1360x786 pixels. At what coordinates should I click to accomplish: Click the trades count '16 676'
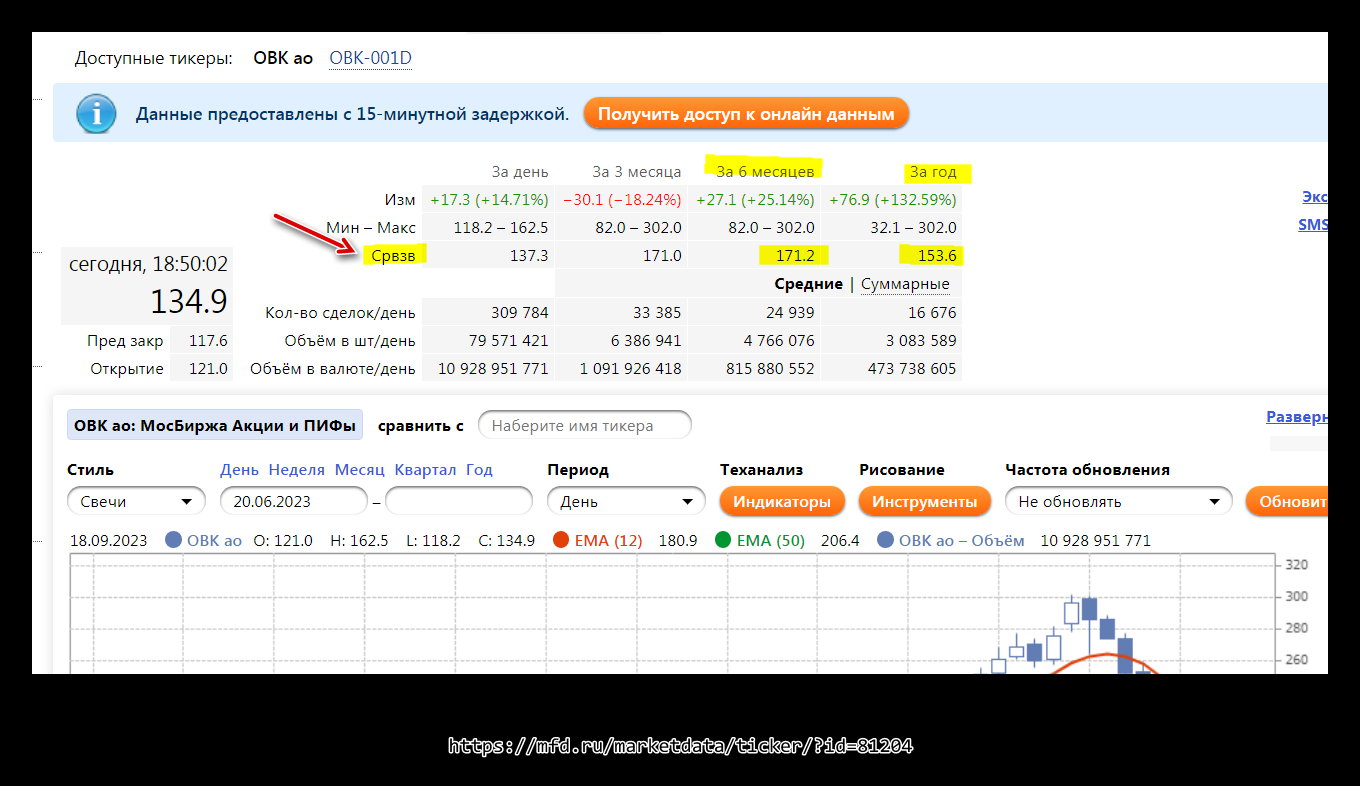point(933,313)
